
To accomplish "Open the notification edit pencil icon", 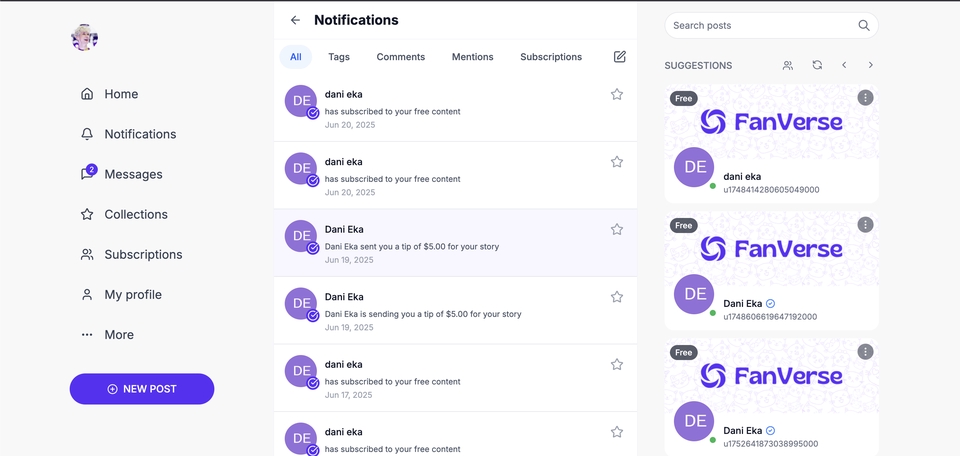I will click(620, 57).
